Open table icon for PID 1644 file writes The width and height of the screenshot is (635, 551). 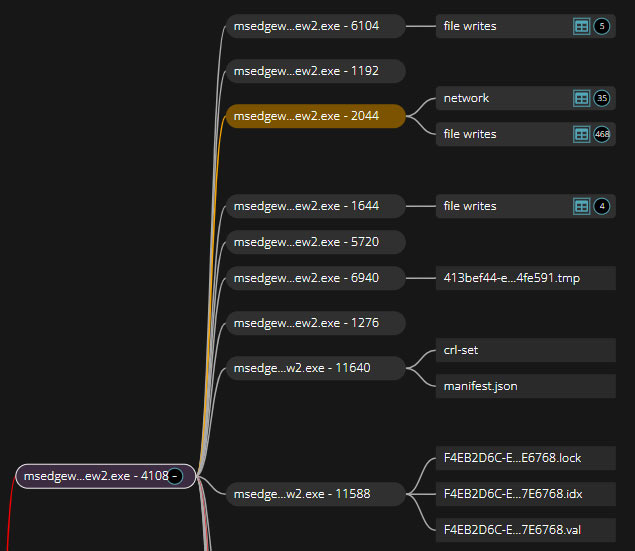click(x=581, y=207)
